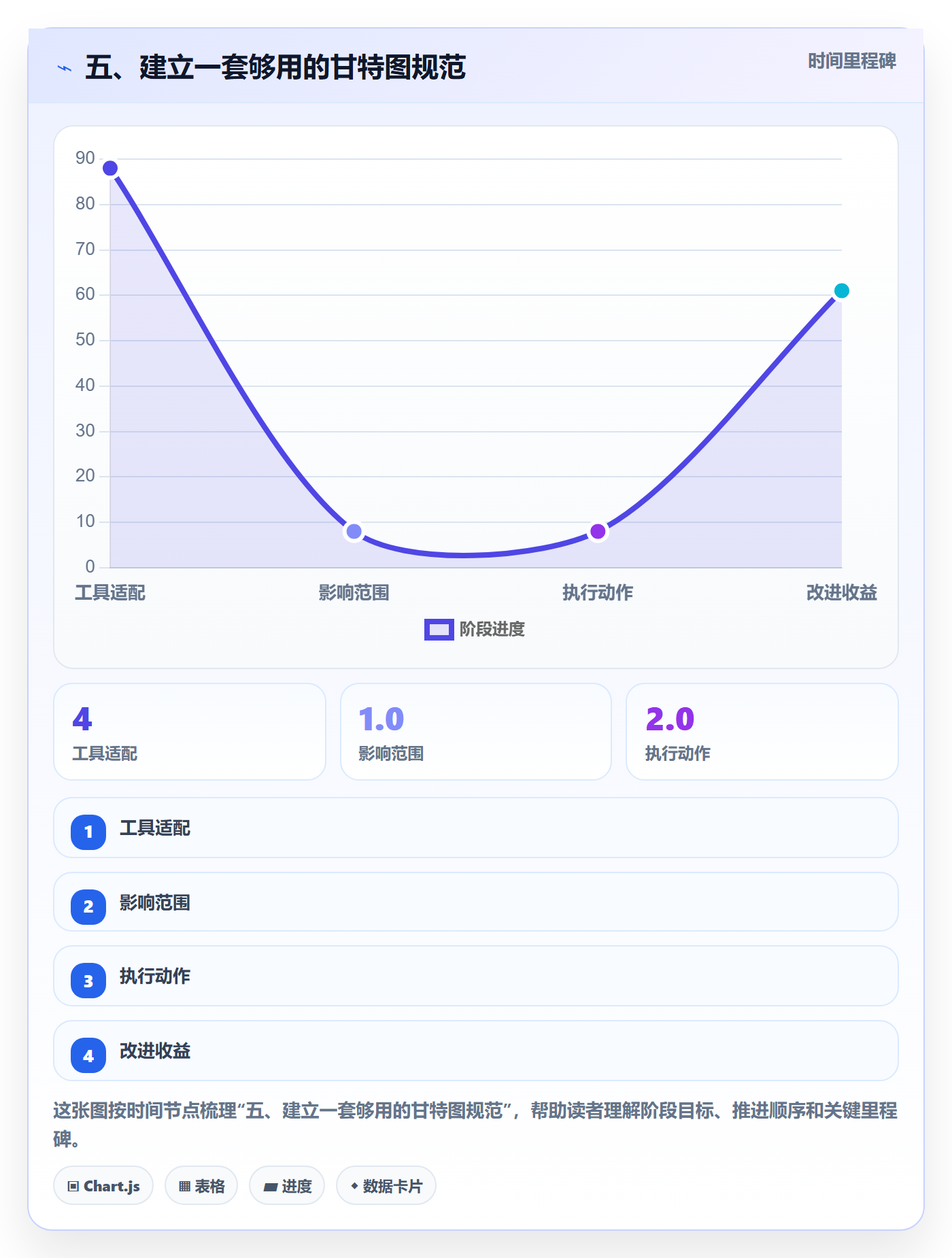Click the 影响范围 x-axis label
Viewport: 952px width, 1258px height.
tap(354, 593)
